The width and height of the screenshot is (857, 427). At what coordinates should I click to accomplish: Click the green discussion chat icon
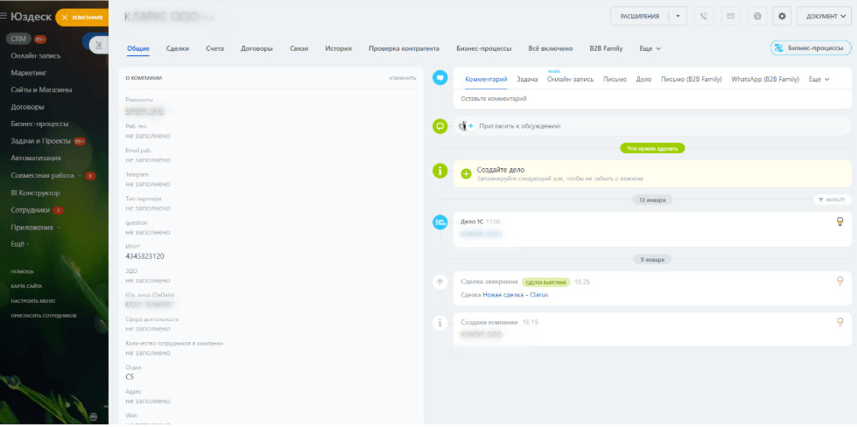click(440, 126)
